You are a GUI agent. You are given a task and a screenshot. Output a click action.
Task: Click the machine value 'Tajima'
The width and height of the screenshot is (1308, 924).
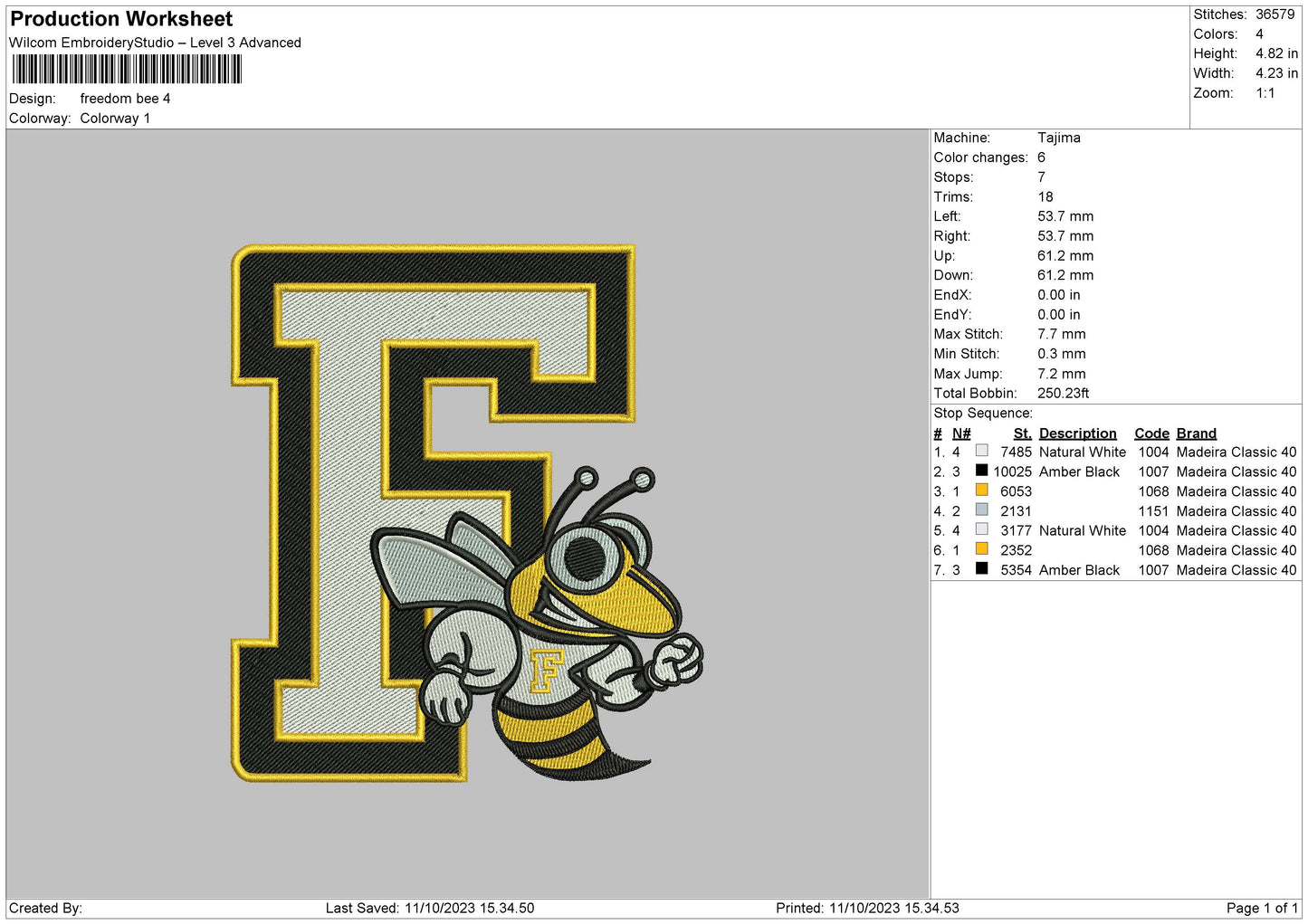pyautogui.click(x=1059, y=138)
